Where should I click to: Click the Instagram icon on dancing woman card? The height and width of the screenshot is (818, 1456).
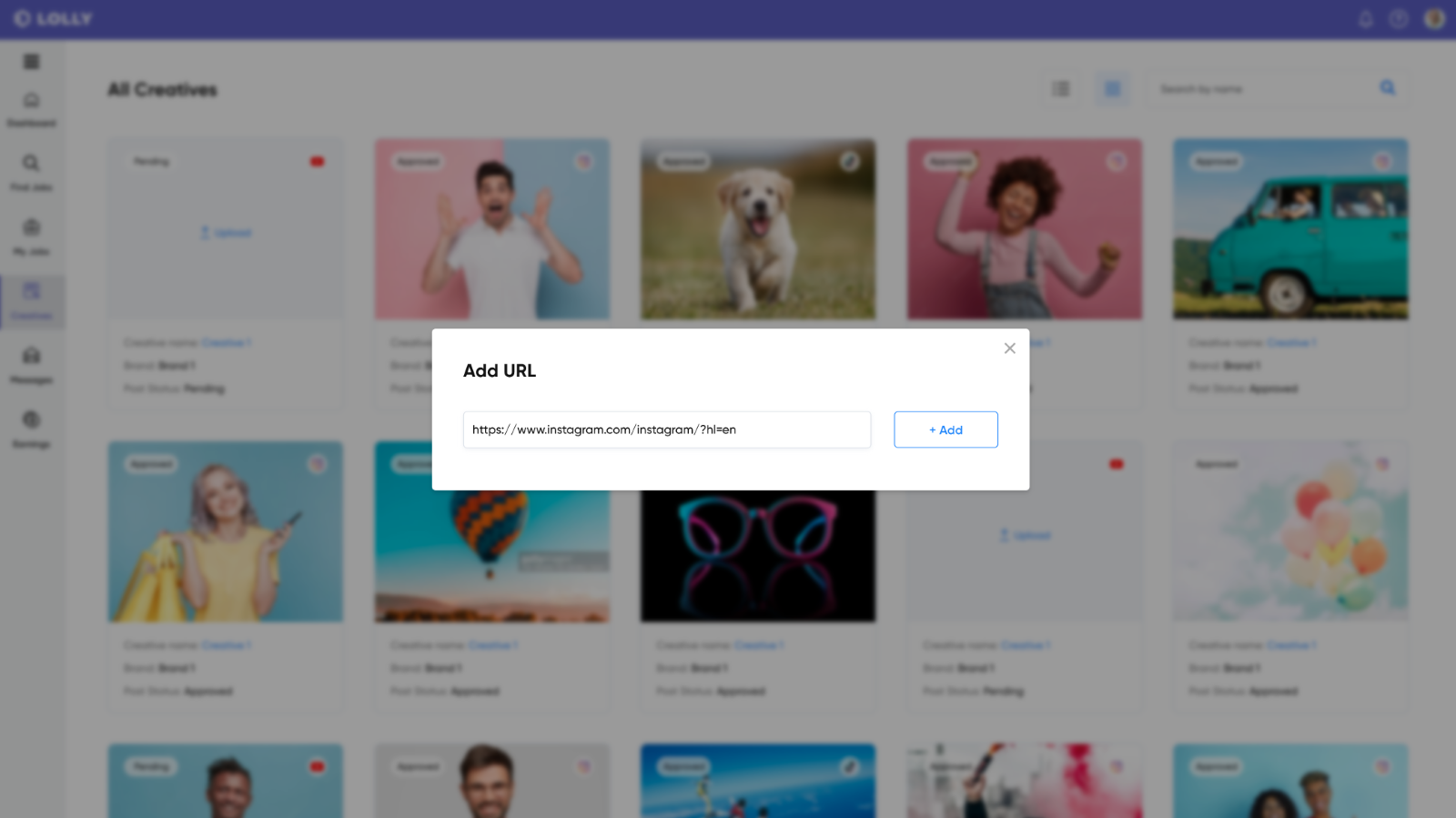[1117, 161]
